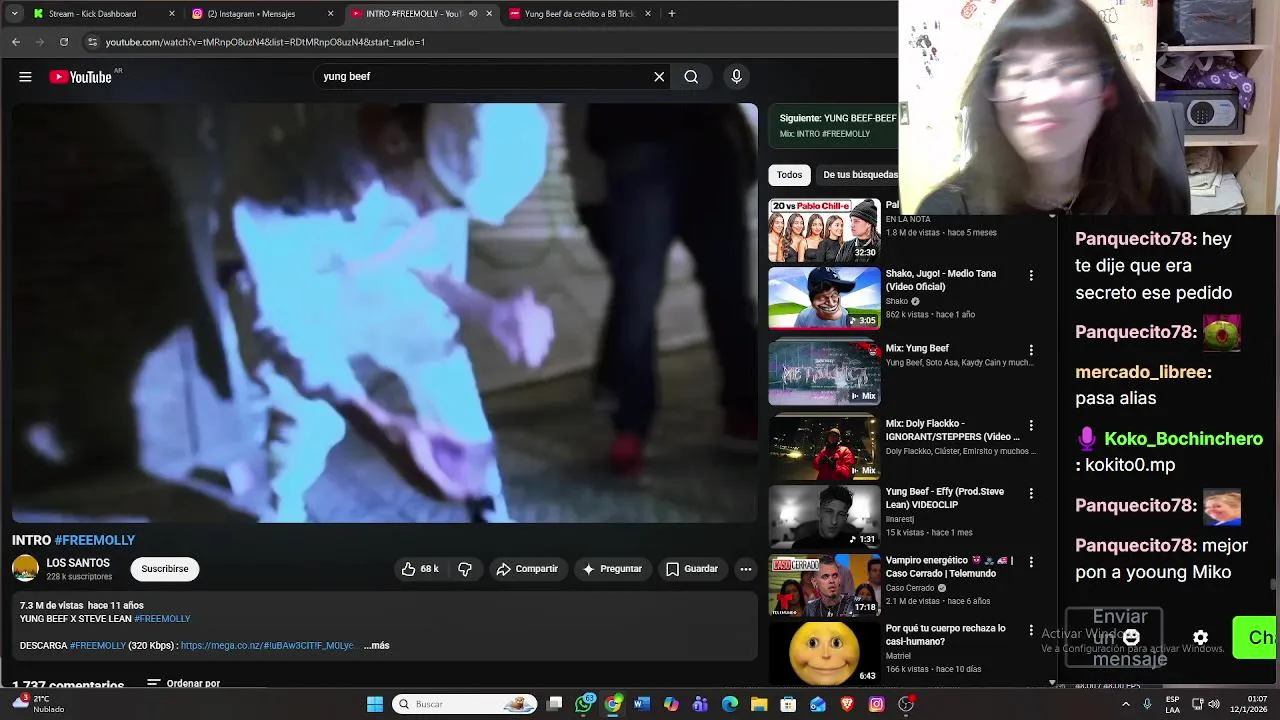1280x720 pixels.
Task: Start voice search with microphone
Action: pyautogui.click(x=736, y=77)
